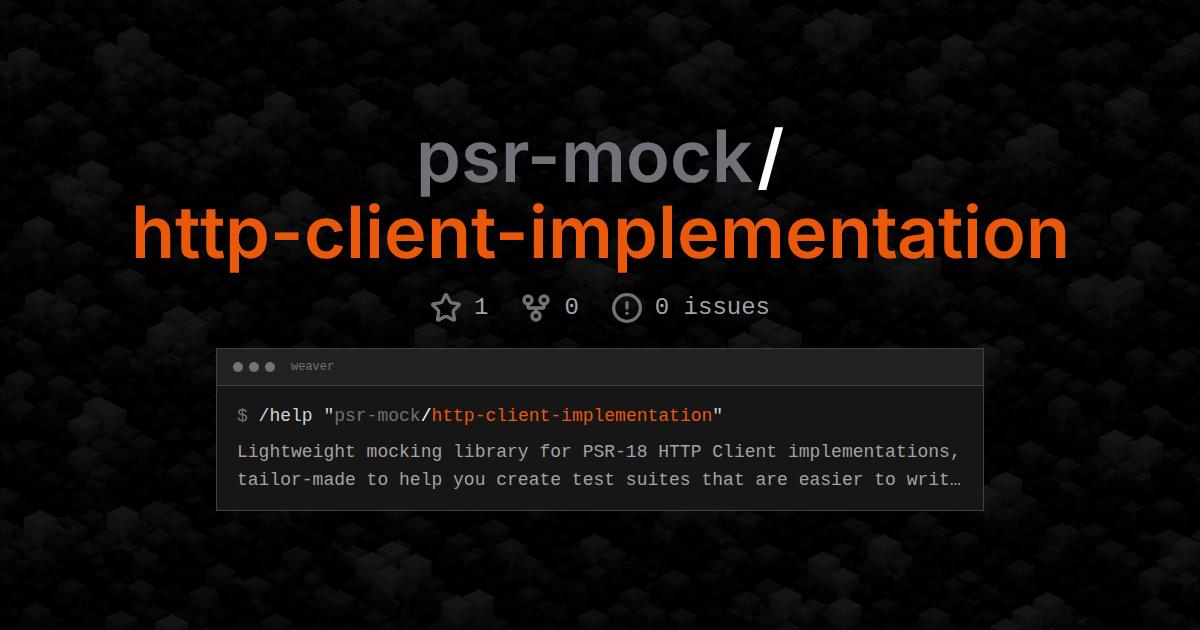The height and width of the screenshot is (630, 1200).
Task: Click the "0 issues" label
Action: [x=712, y=307]
